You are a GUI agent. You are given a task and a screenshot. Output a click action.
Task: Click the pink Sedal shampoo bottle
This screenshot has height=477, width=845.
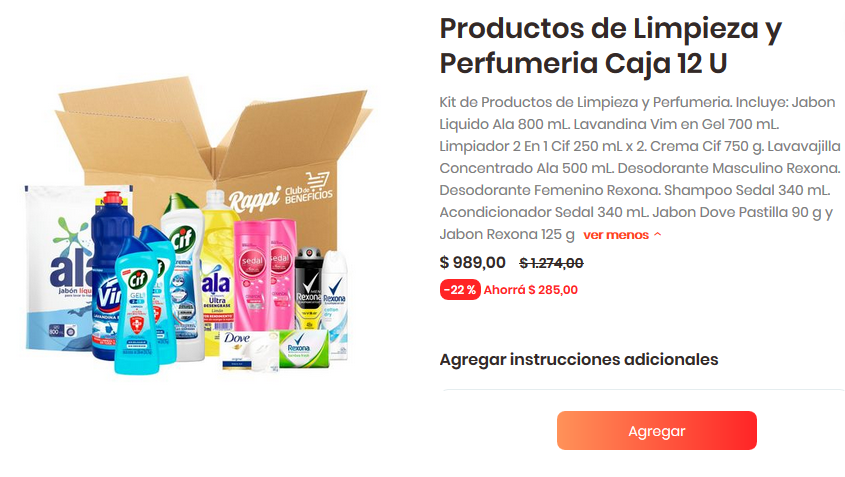coord(251,275)
